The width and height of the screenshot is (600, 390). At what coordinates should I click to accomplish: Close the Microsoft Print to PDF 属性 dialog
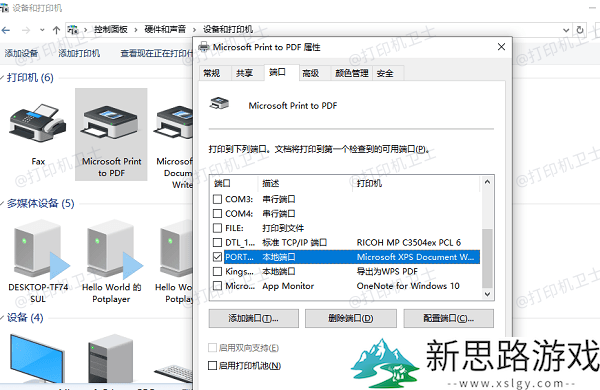[501, 47]
